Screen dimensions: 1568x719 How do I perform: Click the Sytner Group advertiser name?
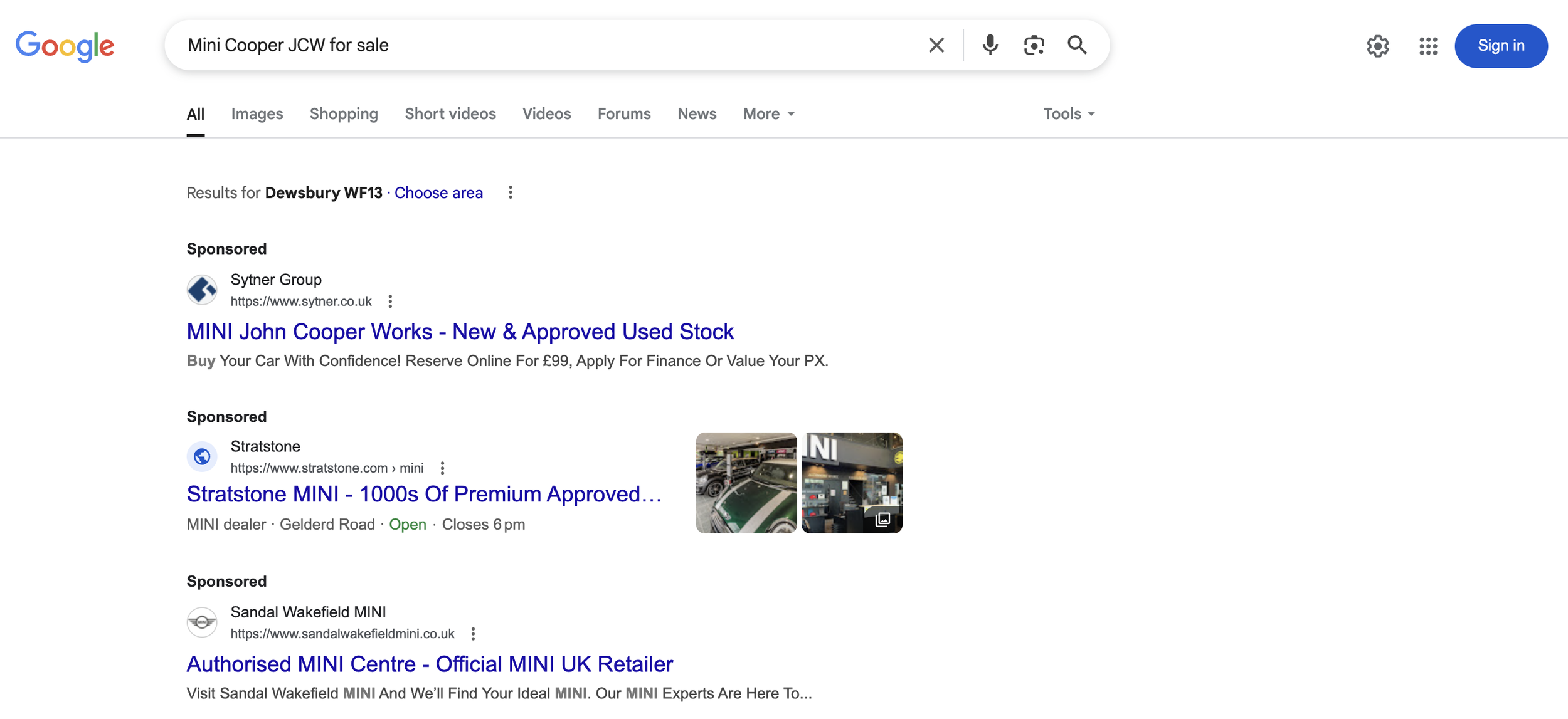click(x=276, y=280)
